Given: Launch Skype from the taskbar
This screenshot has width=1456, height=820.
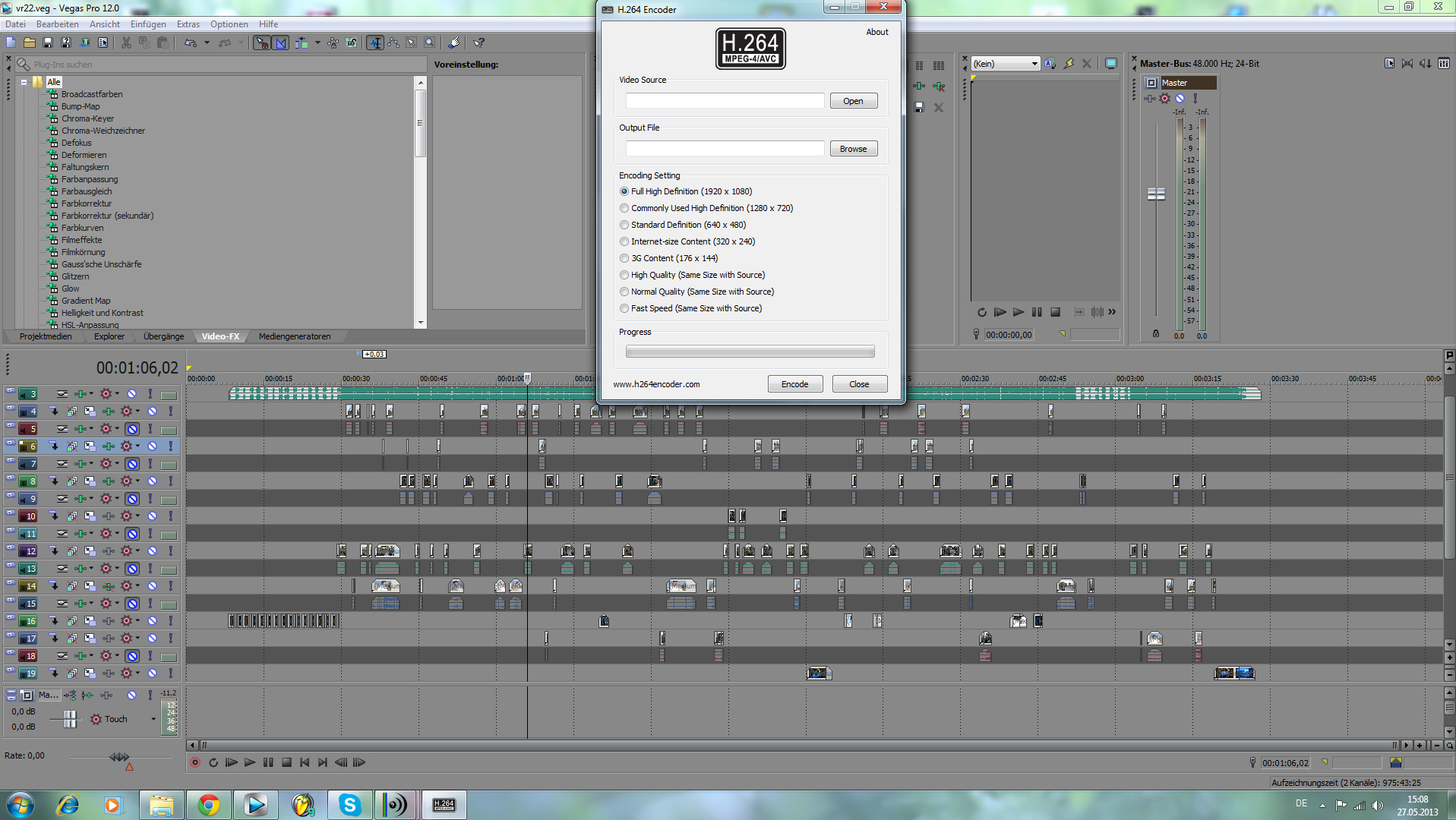Looking at the screenshot, I should (349, 805).
